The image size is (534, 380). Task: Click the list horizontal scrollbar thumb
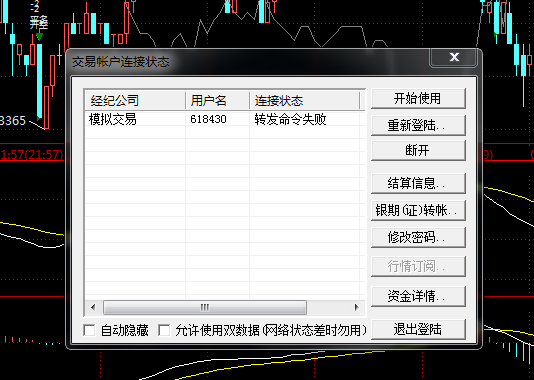click(x=205, y=308)
